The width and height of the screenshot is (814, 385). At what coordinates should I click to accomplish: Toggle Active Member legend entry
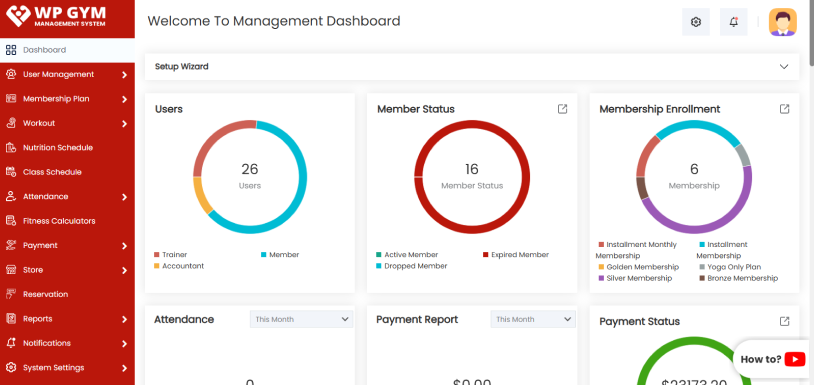[407, 255]
